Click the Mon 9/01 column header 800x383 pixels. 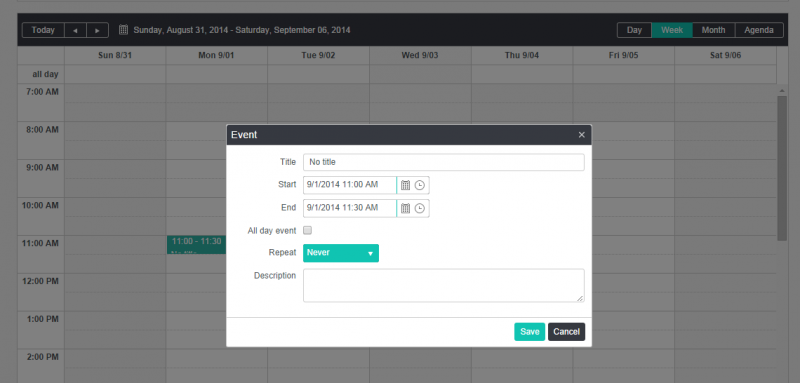tap(216, 56)
